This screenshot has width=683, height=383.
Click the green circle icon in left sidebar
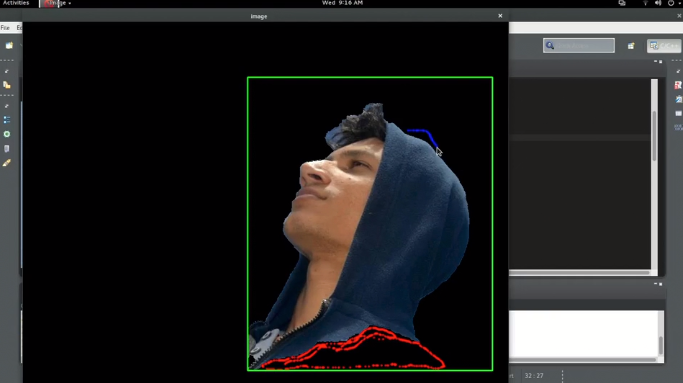point(7,134)
